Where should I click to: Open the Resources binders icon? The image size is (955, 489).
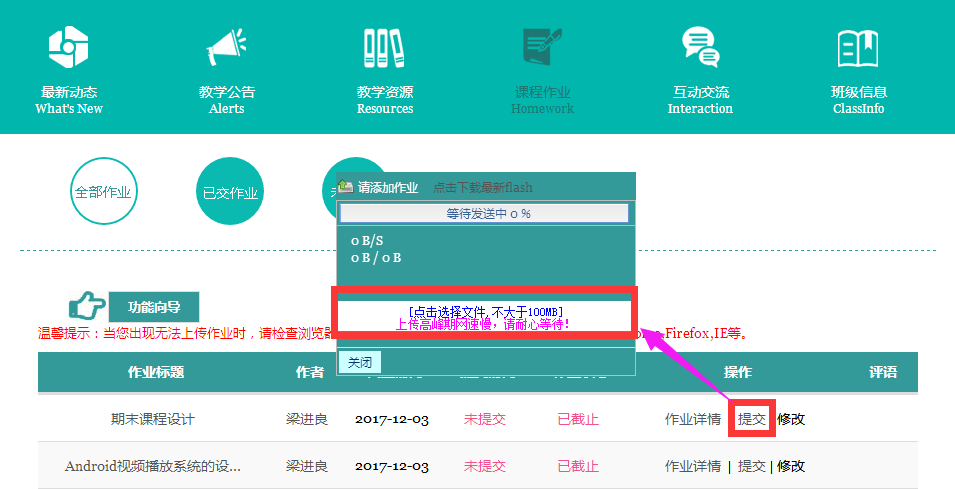384,46
